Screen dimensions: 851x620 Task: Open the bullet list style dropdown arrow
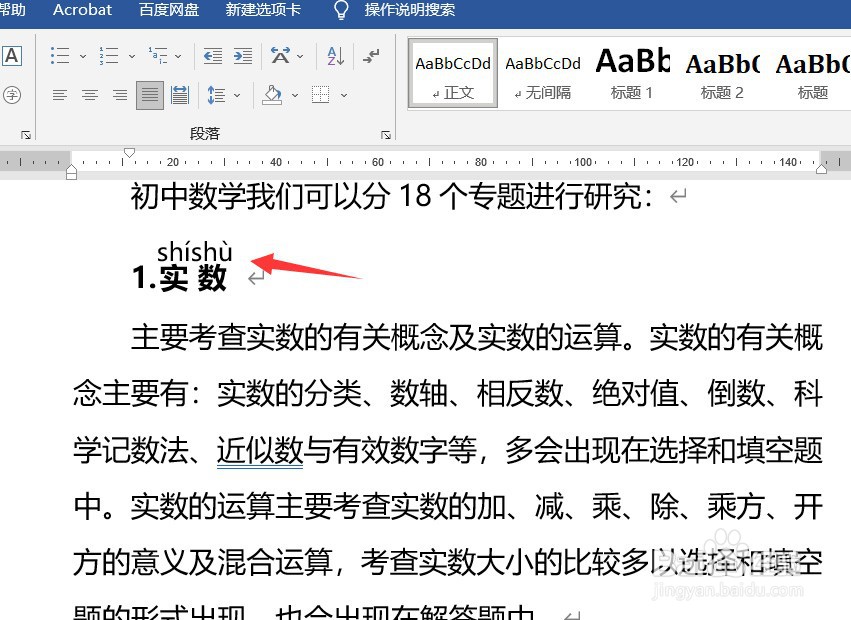pos(83,56)
